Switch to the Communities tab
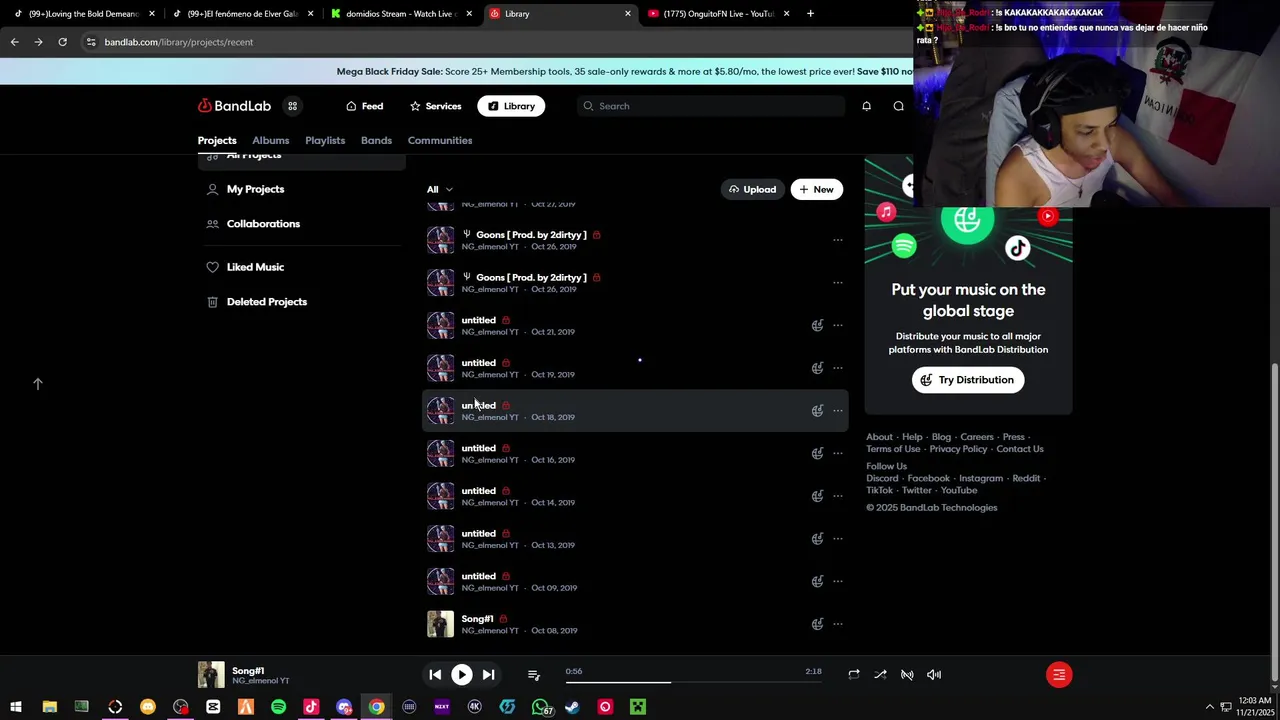1280x720 pixels. [440, 141]
